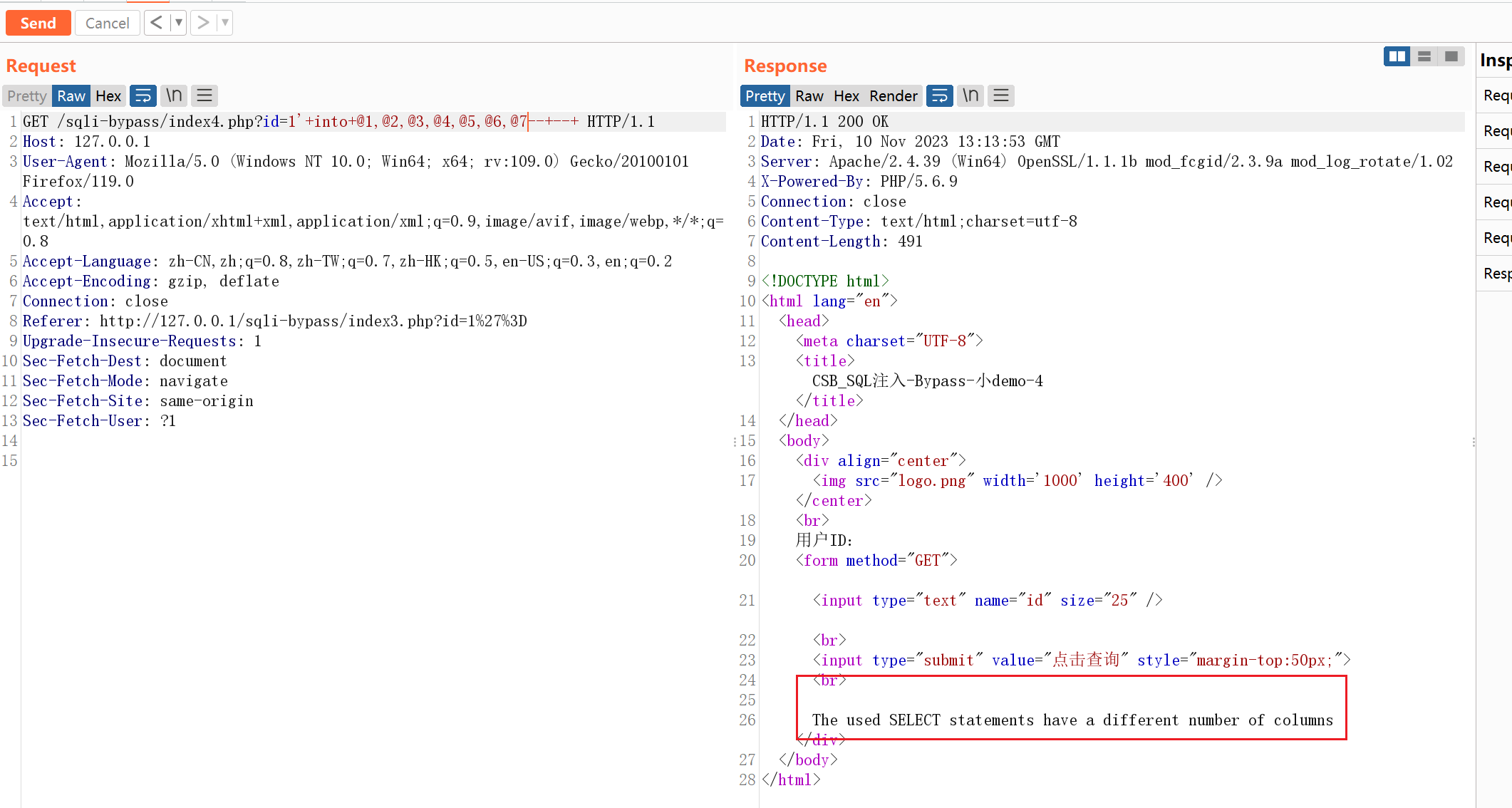Click the 'Host: 127.0.0.1' header line

coord(86,142)
